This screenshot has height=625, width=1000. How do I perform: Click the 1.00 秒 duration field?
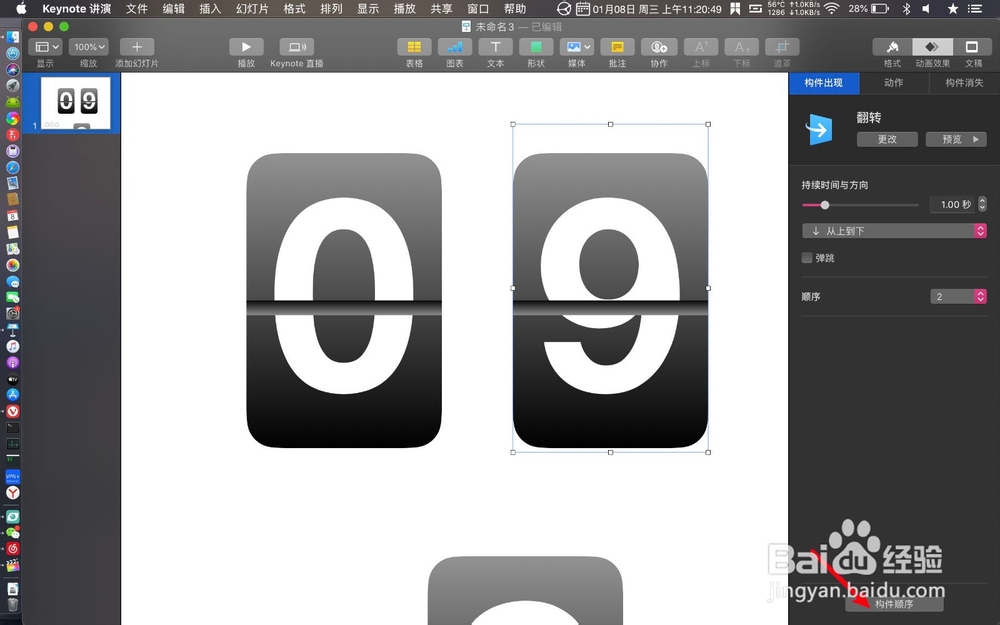[x=953, y=204]
